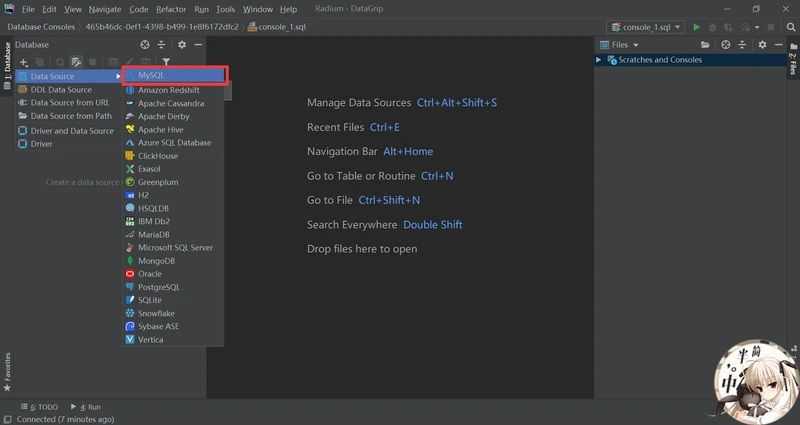Image resolution: width=800 pixels, height=425 pixels.
Task: Click Run with Coverage icon in top toolbar
Action: 729,27
